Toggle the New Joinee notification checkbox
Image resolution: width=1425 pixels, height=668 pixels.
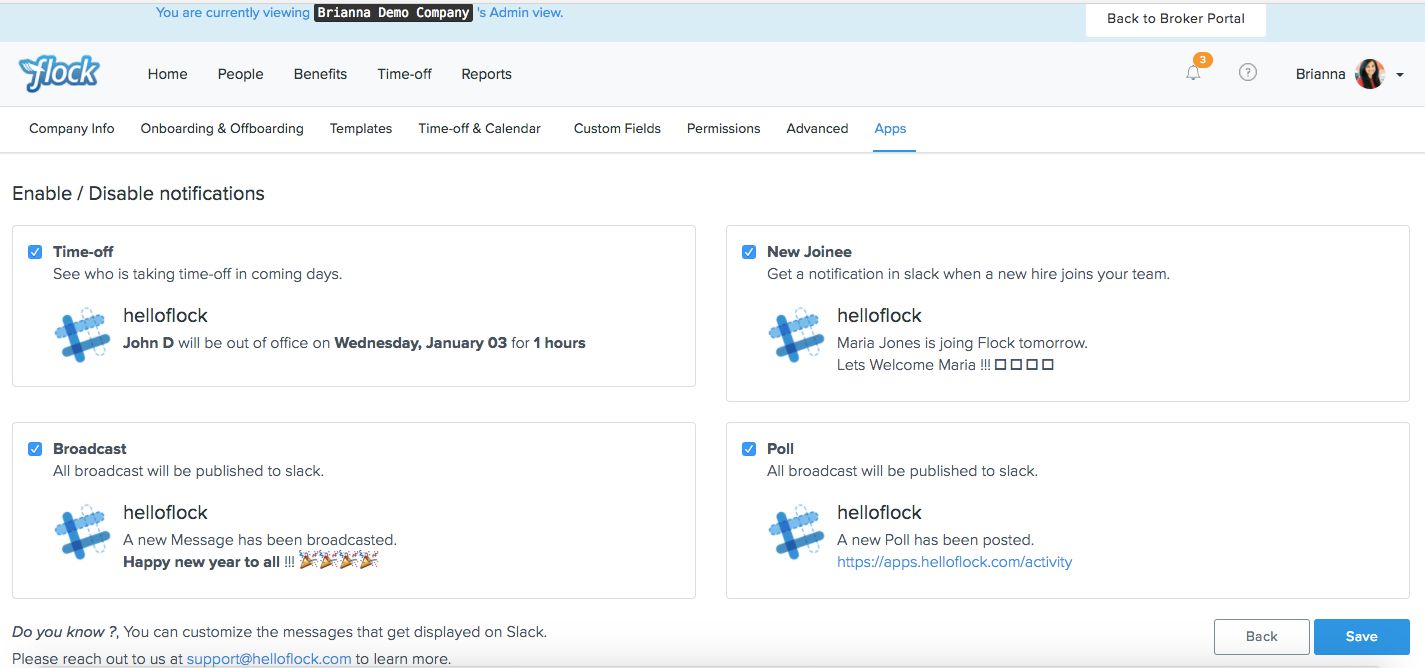(x=749, y=252)
